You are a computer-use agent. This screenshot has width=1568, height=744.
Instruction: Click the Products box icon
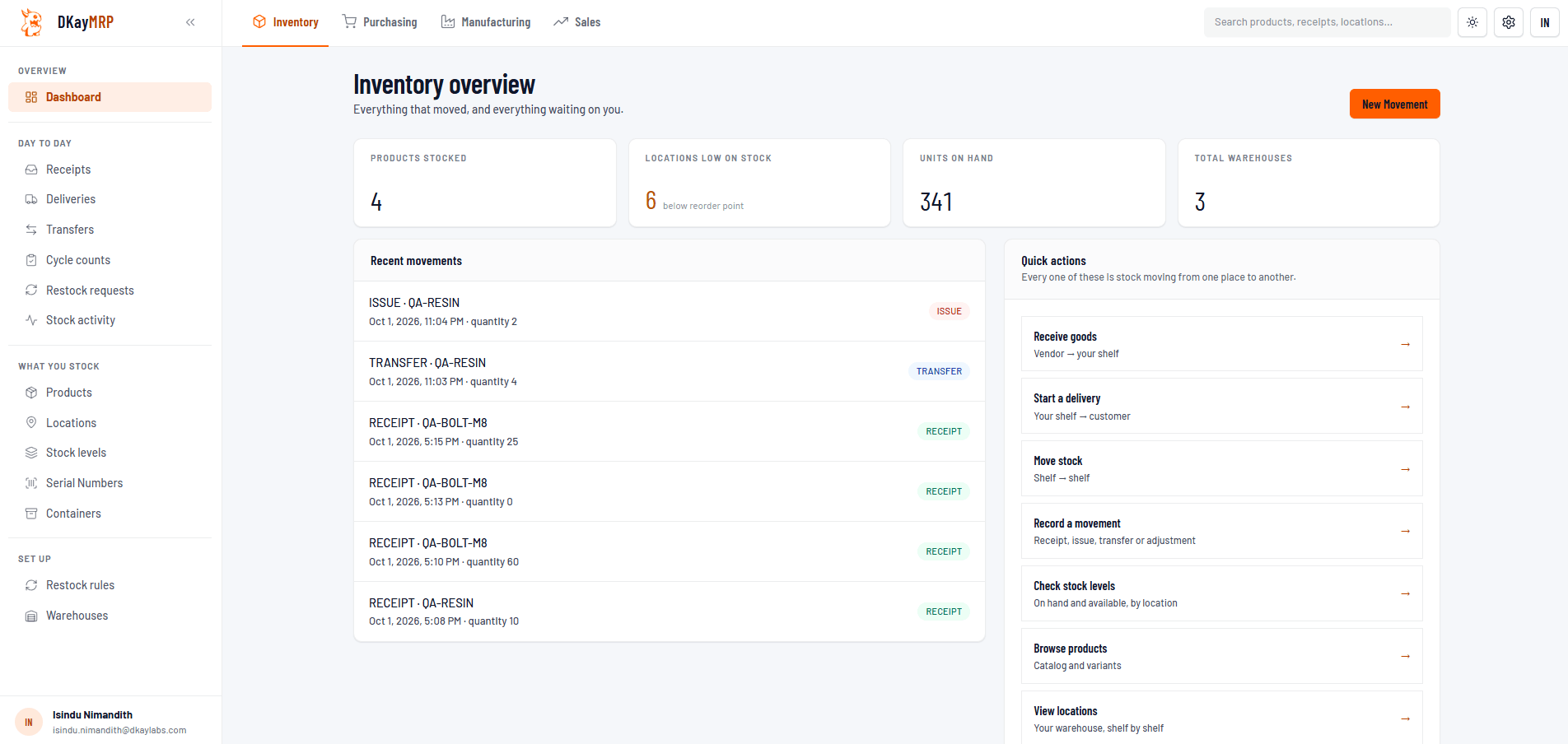click(x=31, y=393)
